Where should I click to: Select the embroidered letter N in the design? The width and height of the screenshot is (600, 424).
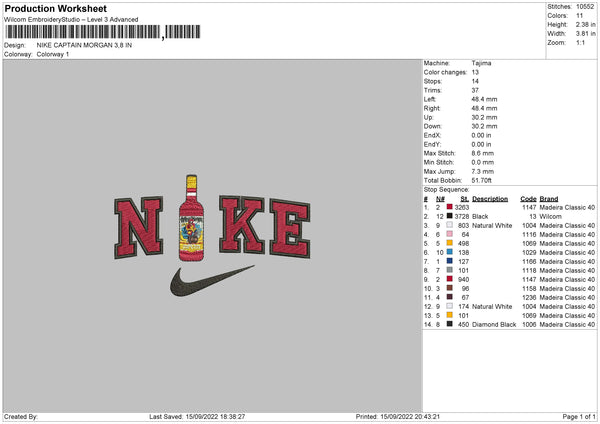tap(139, 227)
